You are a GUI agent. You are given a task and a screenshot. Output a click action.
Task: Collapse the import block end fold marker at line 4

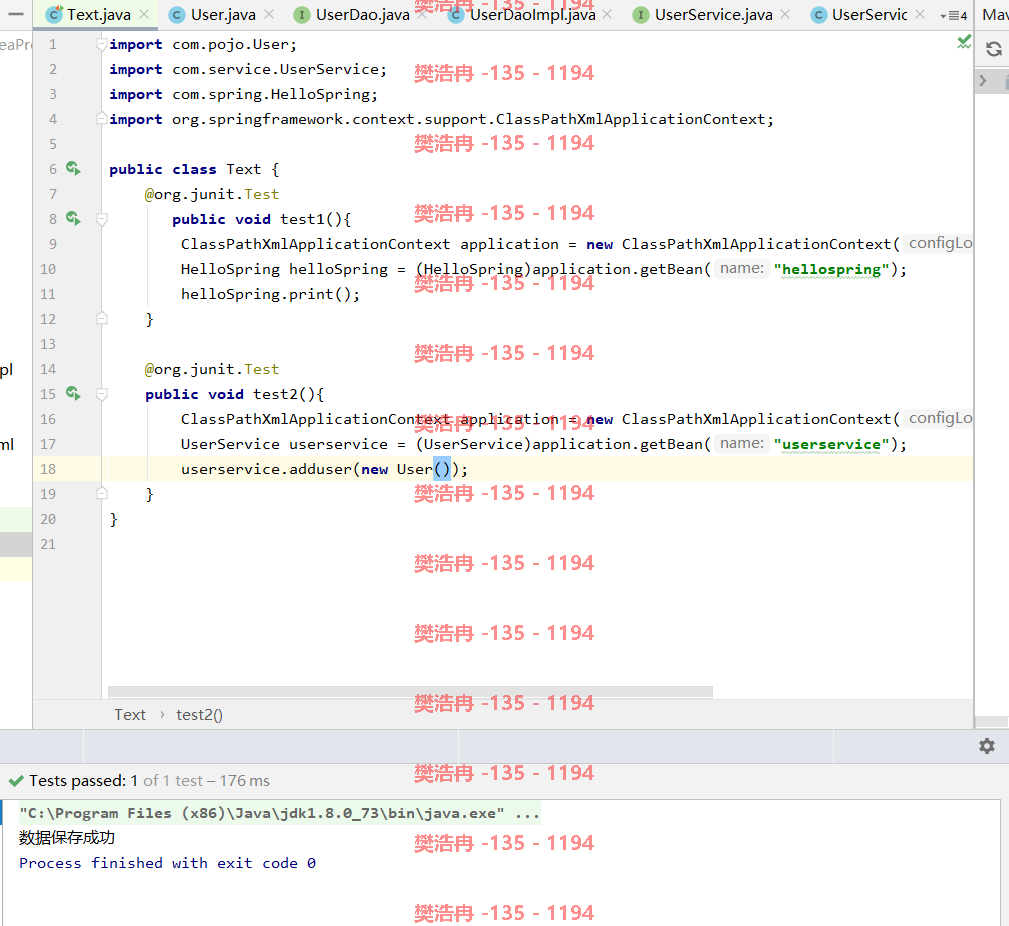point(101,118)
